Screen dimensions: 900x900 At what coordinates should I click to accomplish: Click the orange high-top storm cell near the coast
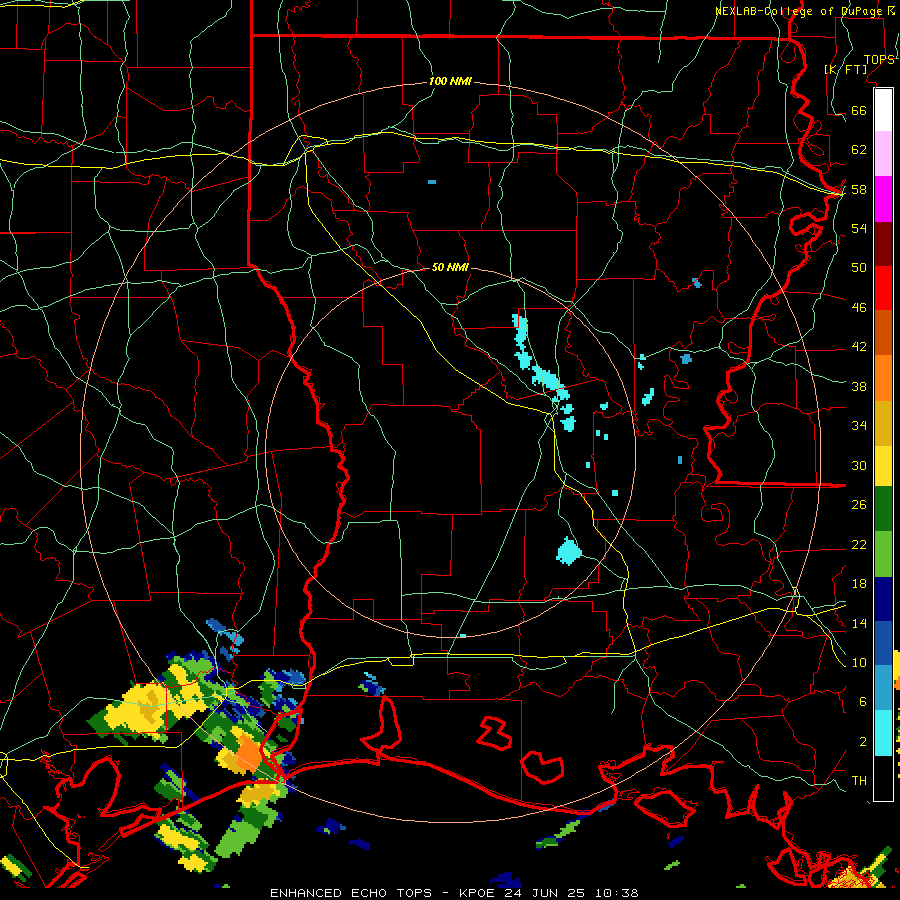pos(250,751)
